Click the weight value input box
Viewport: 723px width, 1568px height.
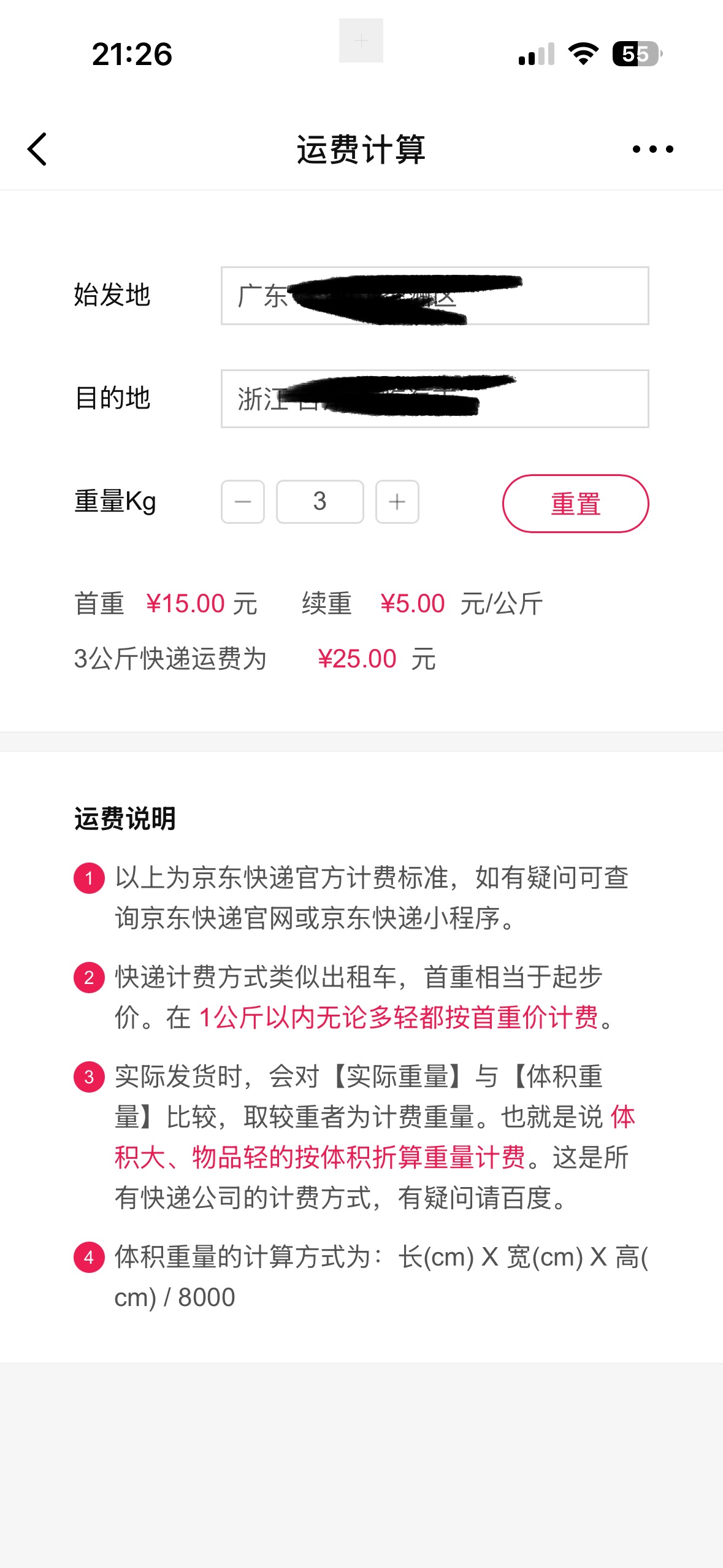[319, 502]
